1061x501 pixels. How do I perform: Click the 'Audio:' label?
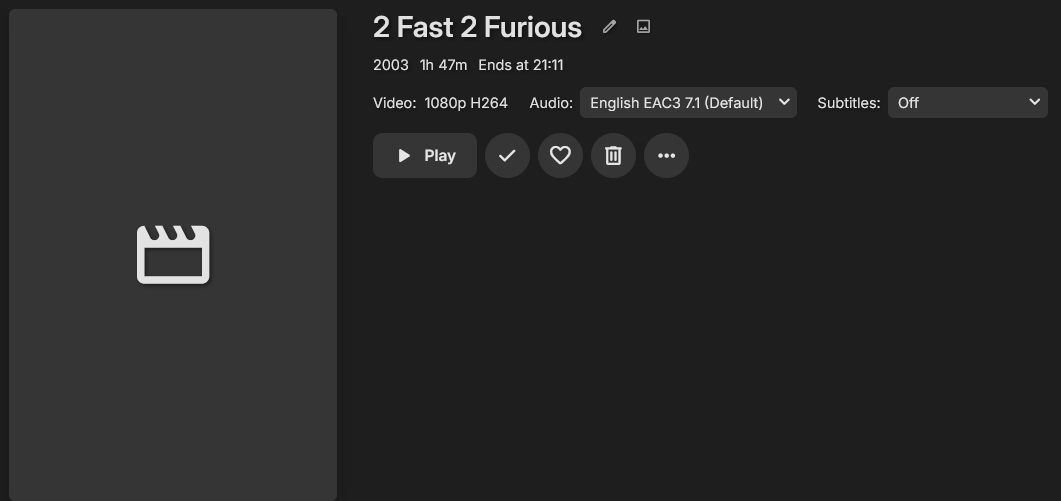[551, 103]
